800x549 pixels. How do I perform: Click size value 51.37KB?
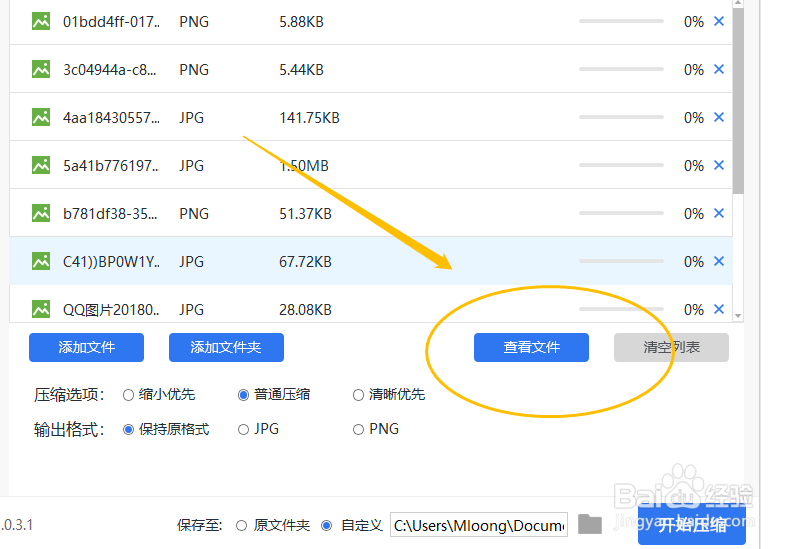(305, 214)
